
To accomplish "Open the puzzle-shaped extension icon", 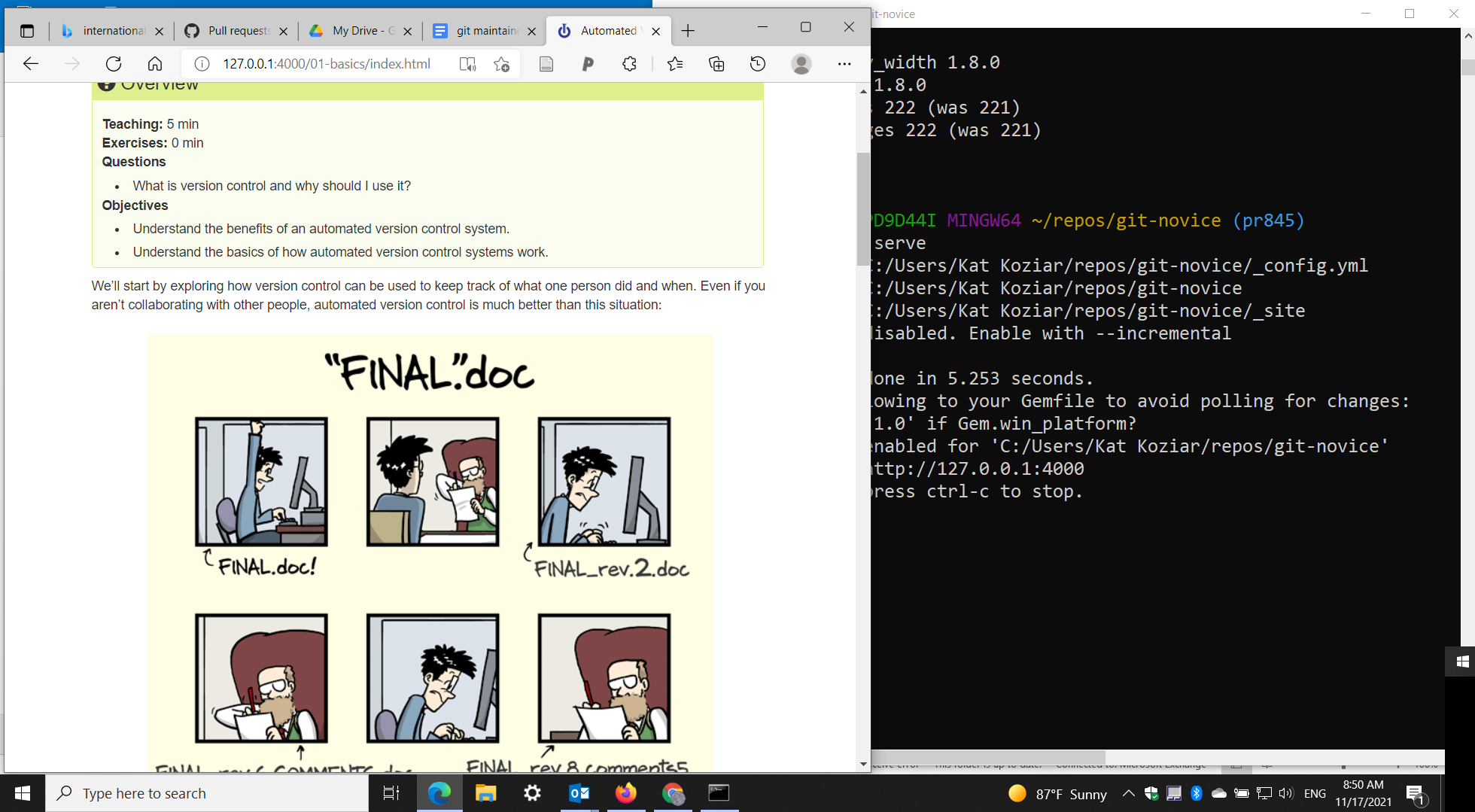I will [629, 64].
